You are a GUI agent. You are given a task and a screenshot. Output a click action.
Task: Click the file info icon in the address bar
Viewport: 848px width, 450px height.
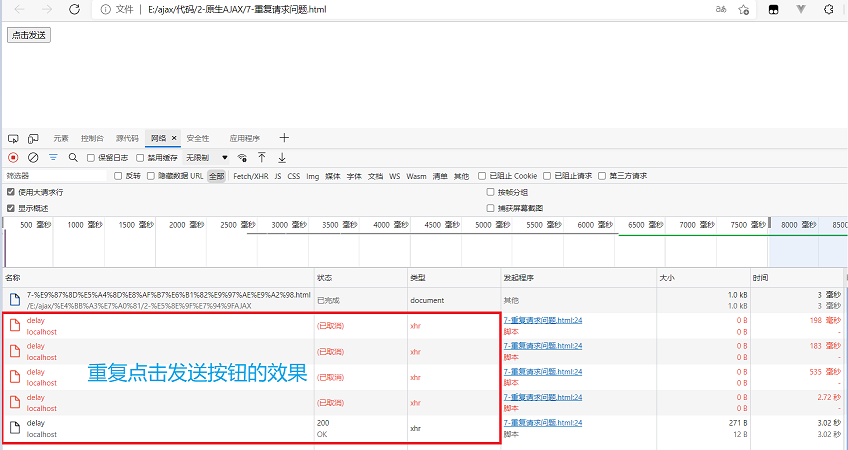tap(105, 9)
